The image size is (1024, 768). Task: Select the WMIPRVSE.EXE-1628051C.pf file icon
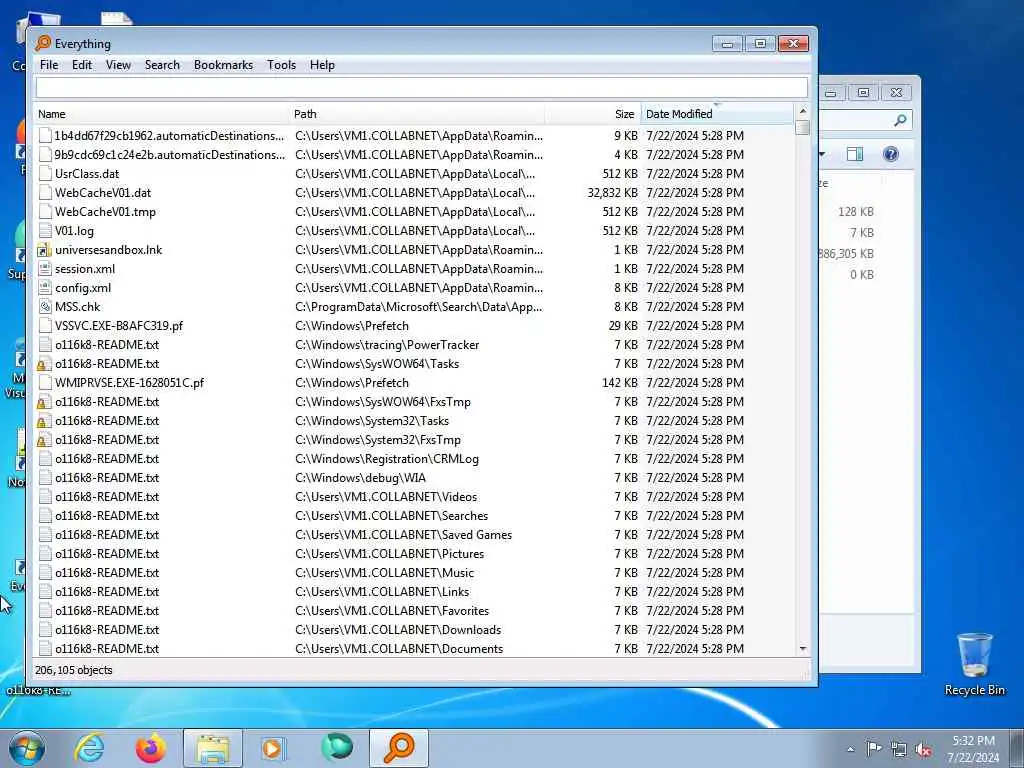coord(44,383)
